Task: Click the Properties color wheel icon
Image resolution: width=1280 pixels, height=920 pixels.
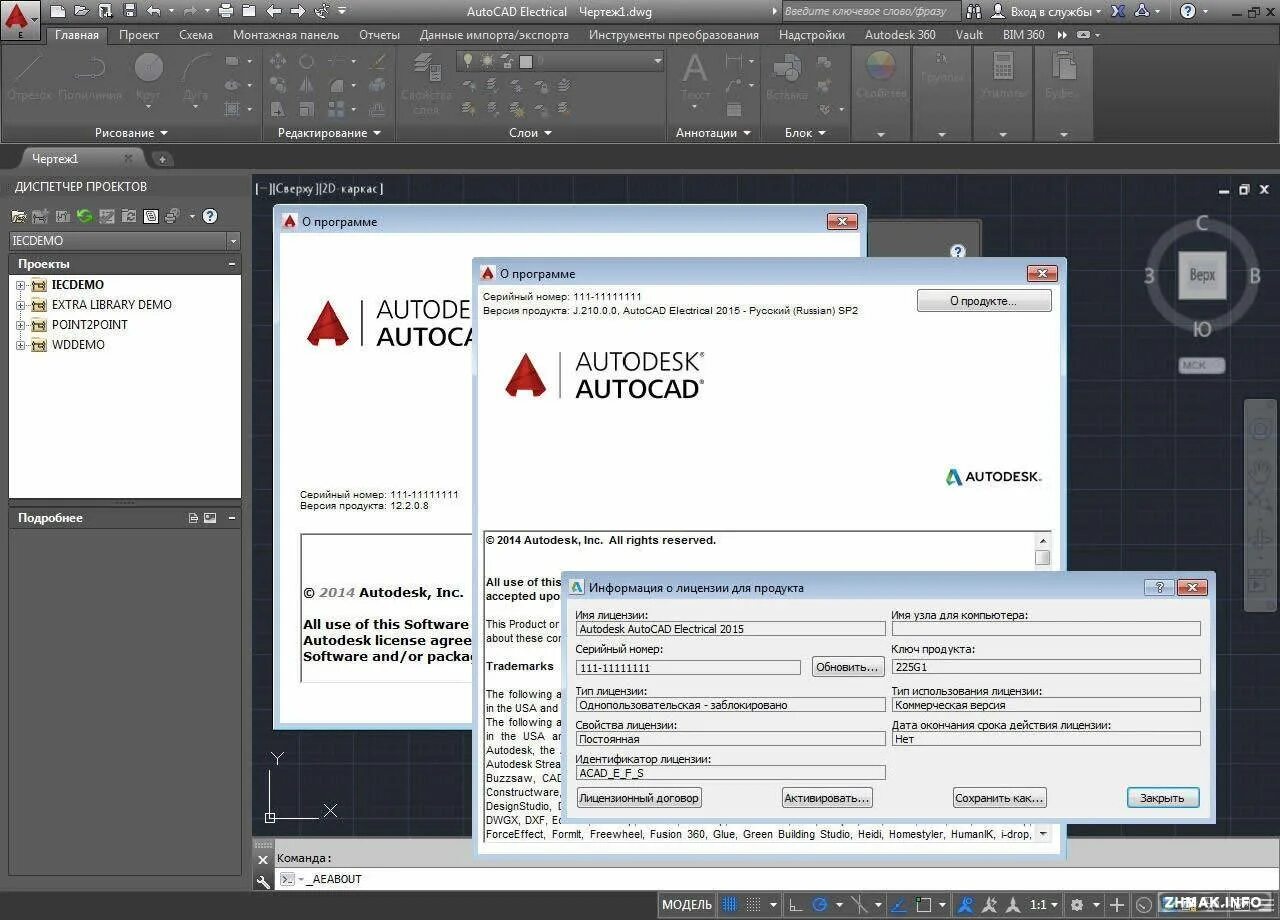Action: 880,66
